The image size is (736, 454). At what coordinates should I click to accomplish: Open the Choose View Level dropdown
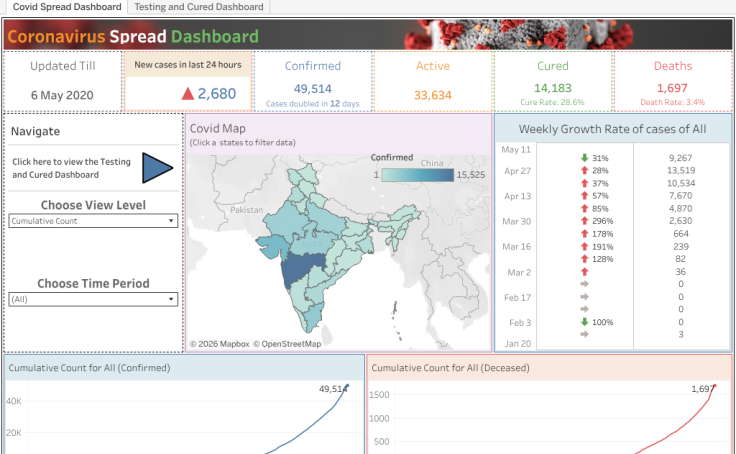coord(94,221)
